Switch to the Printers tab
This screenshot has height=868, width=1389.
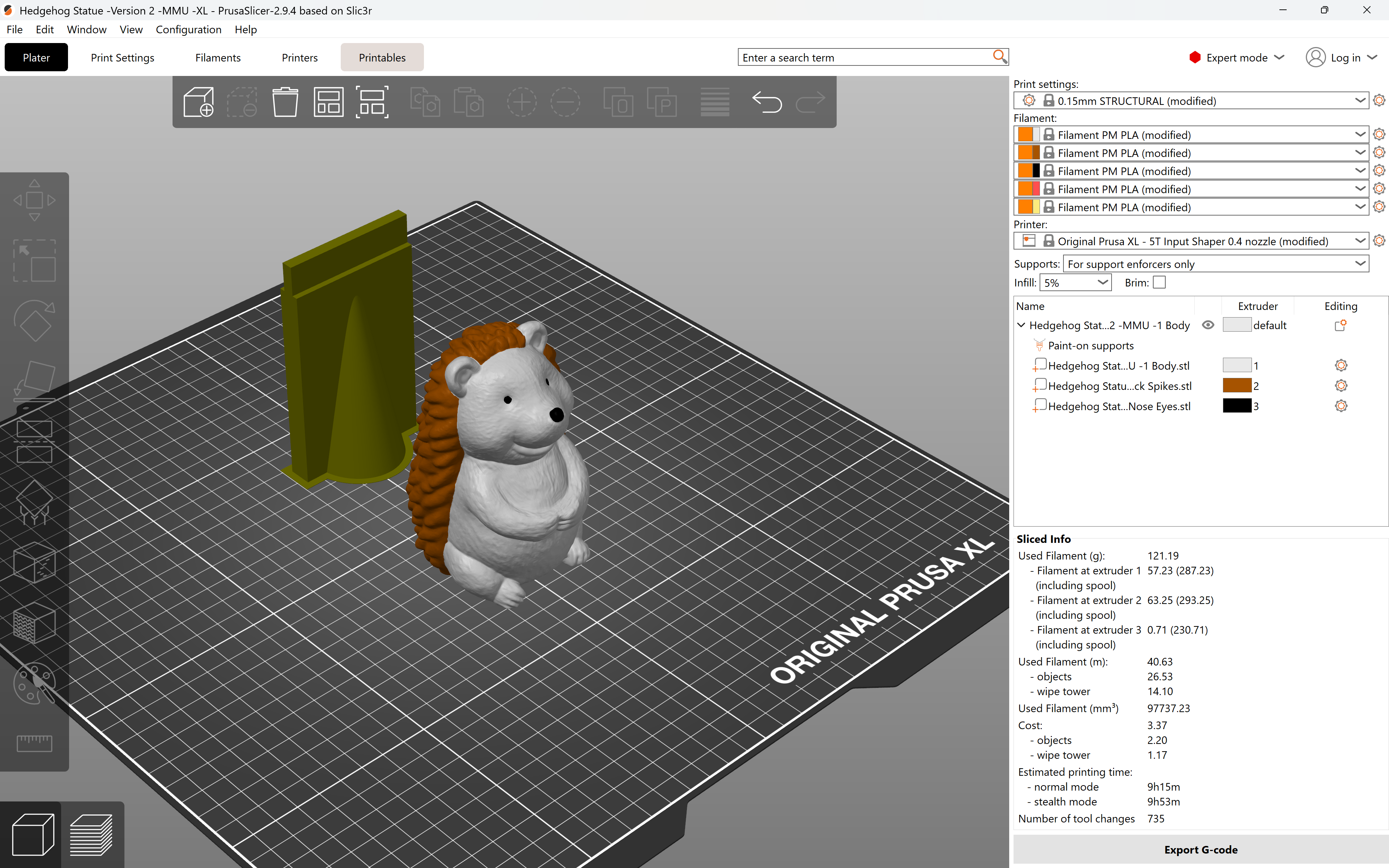pos(300,58)
